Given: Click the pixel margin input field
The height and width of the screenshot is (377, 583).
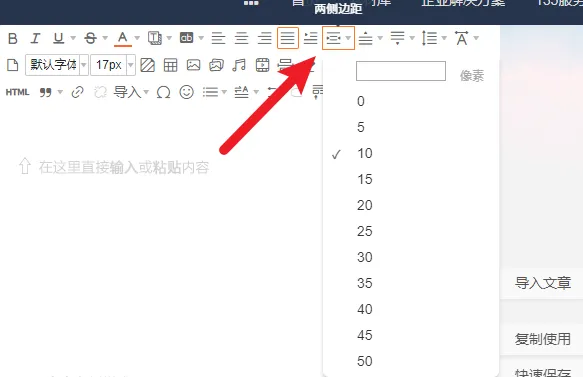Looking at the screenshot, I should (x=401, y=71).
